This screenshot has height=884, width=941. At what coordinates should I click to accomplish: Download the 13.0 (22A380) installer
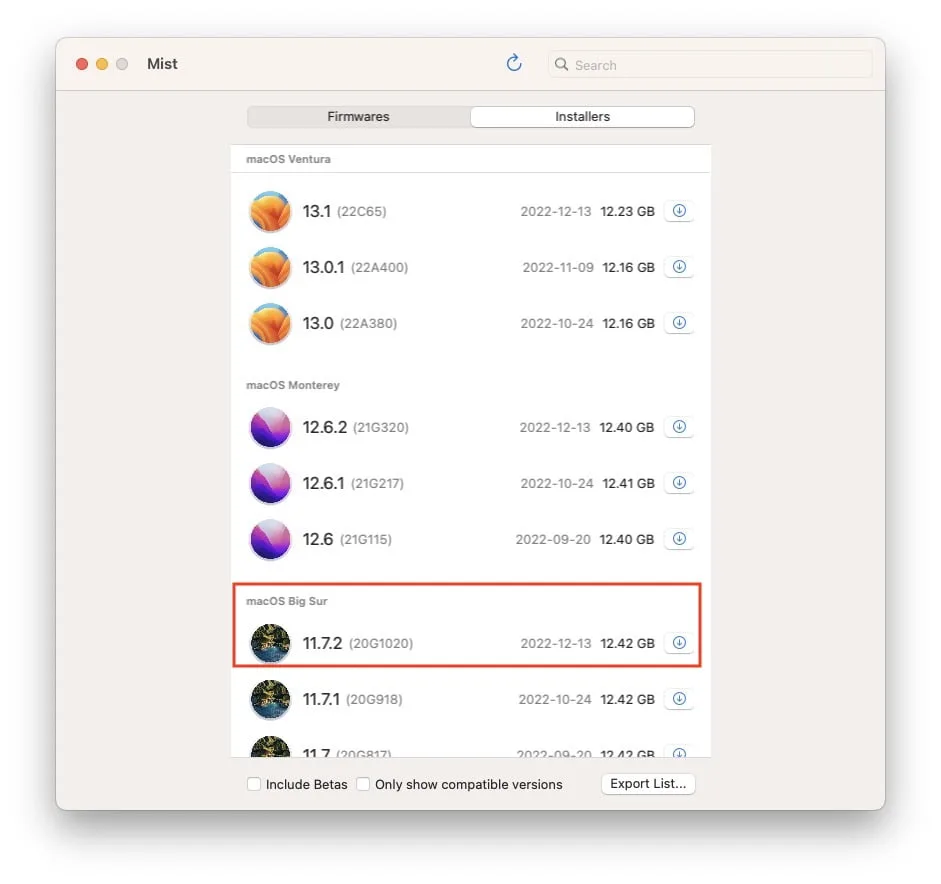679,323
